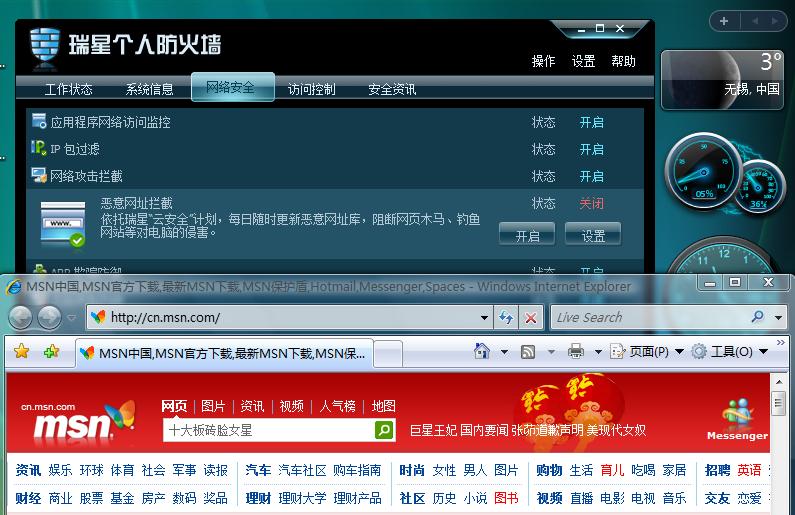Click the sidebar add gadget plus icon
795x515 pixels.
click(x=724, y=21)
